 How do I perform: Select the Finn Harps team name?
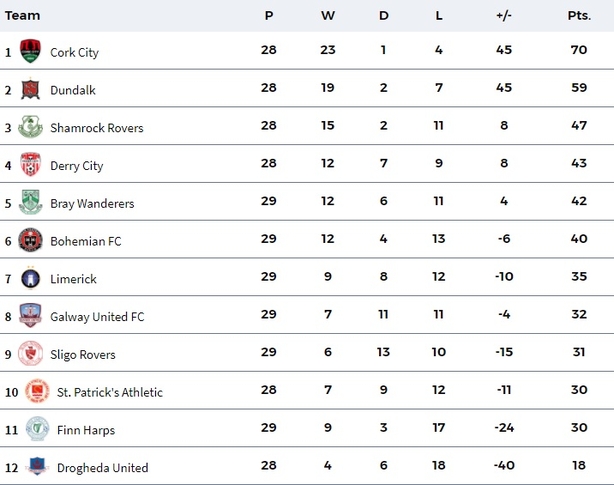point(86,430)
